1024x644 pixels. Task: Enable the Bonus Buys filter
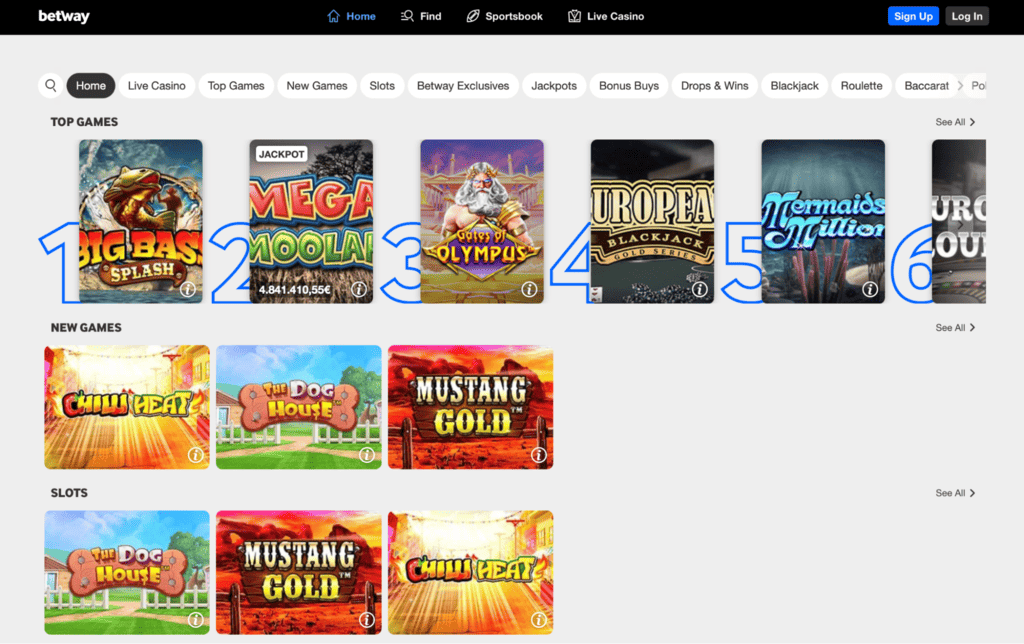point(629,85)
